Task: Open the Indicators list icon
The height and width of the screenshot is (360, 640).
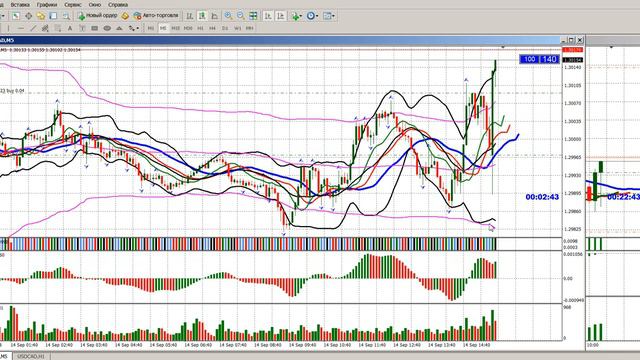Action: coord(295,16)
